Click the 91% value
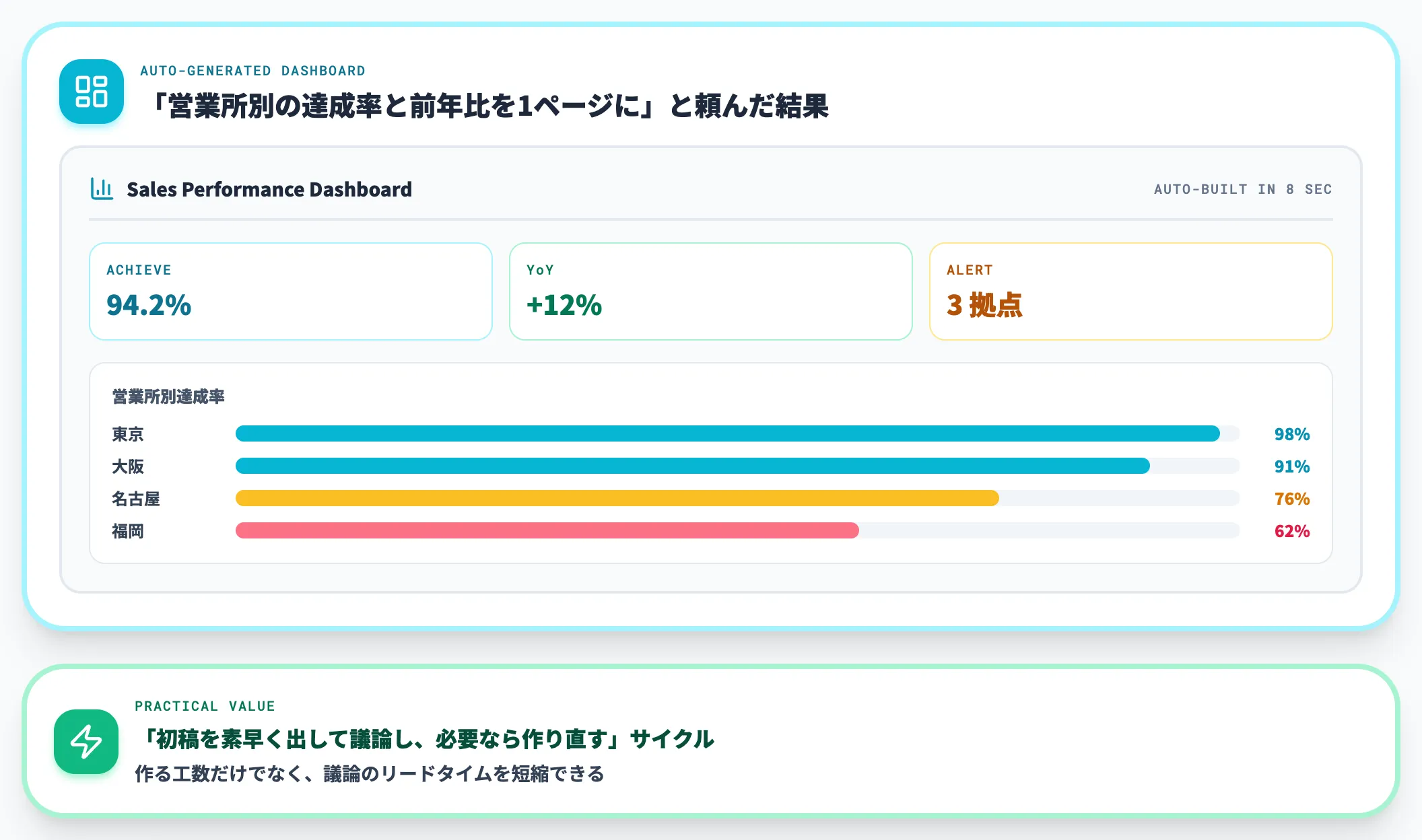 1292,466
